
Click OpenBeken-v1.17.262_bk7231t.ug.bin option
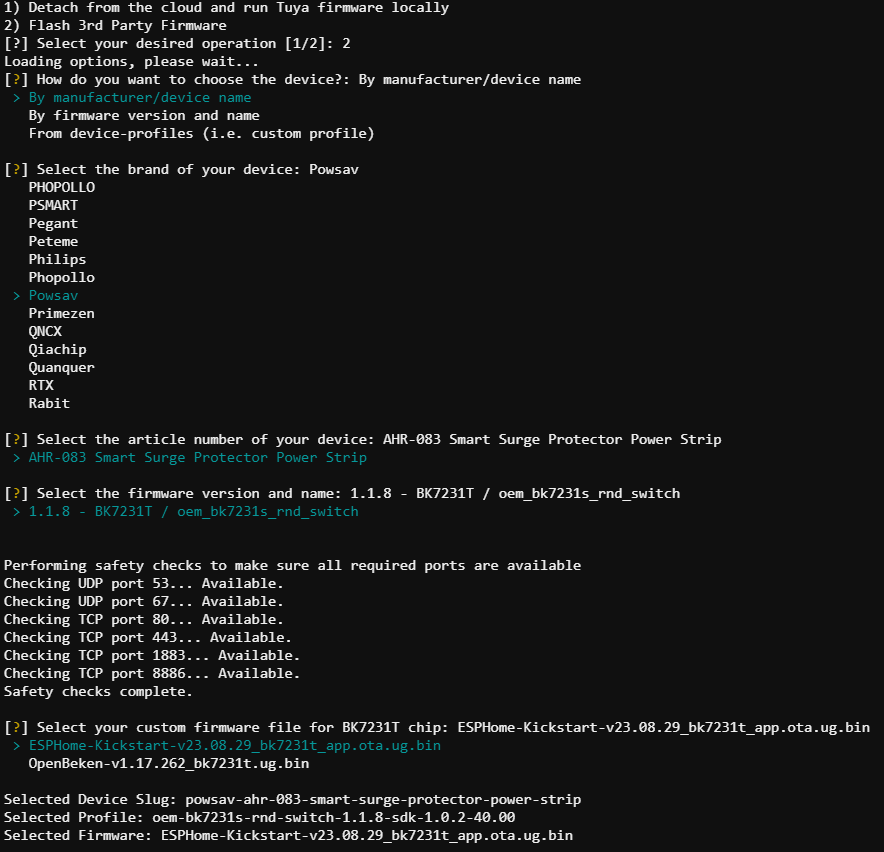tap(169, 763)
